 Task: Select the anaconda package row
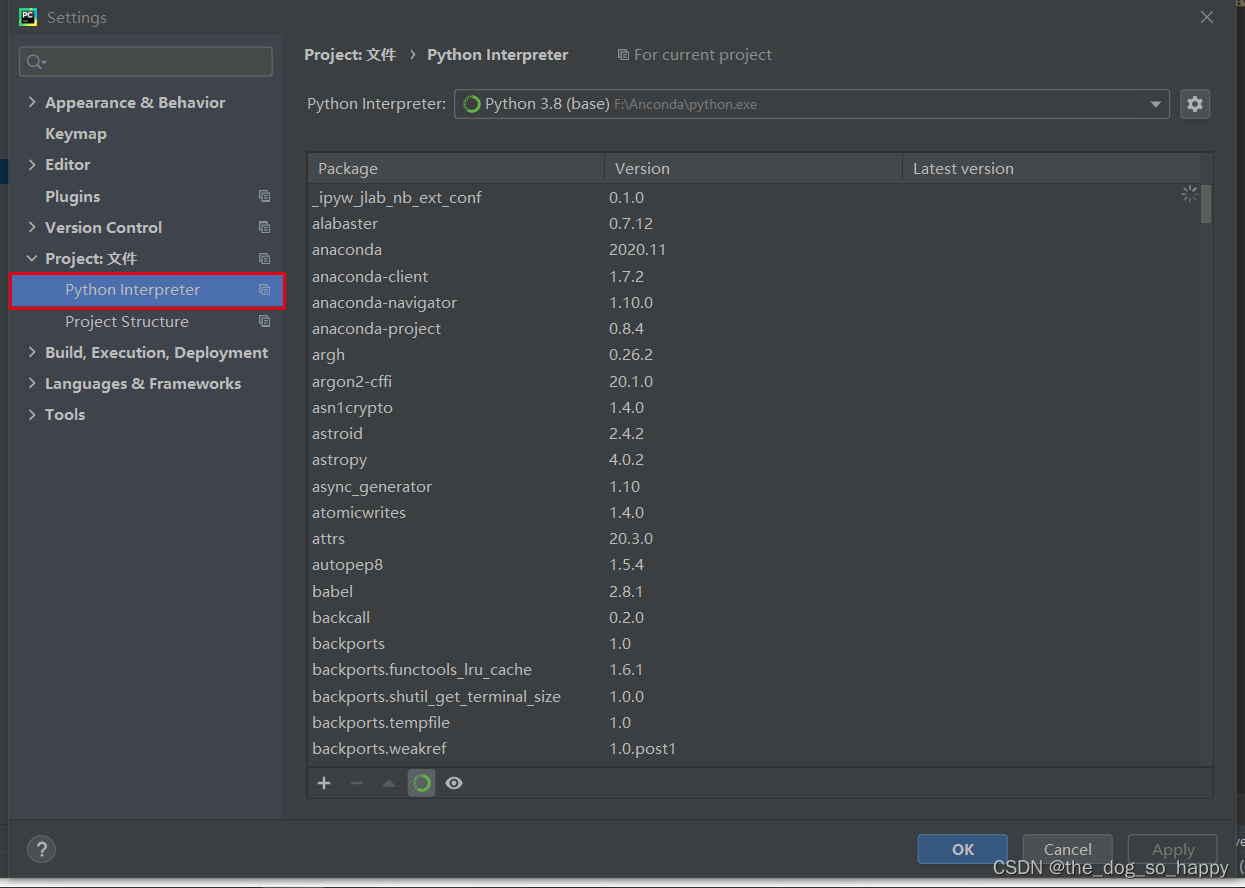tap(754, 250)
